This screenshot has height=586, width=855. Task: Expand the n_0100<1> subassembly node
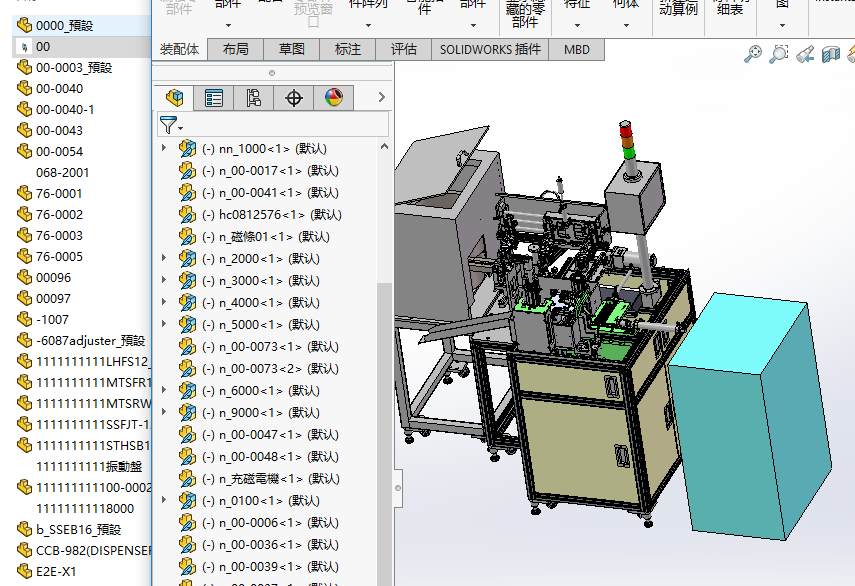click(x=165, y=500)
